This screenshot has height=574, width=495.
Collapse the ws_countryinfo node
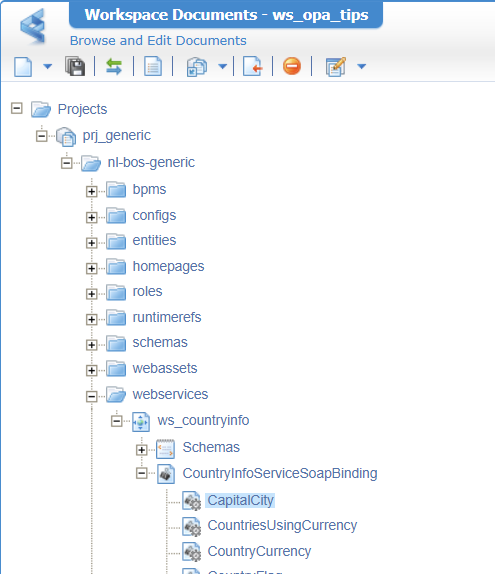point(116,421)
